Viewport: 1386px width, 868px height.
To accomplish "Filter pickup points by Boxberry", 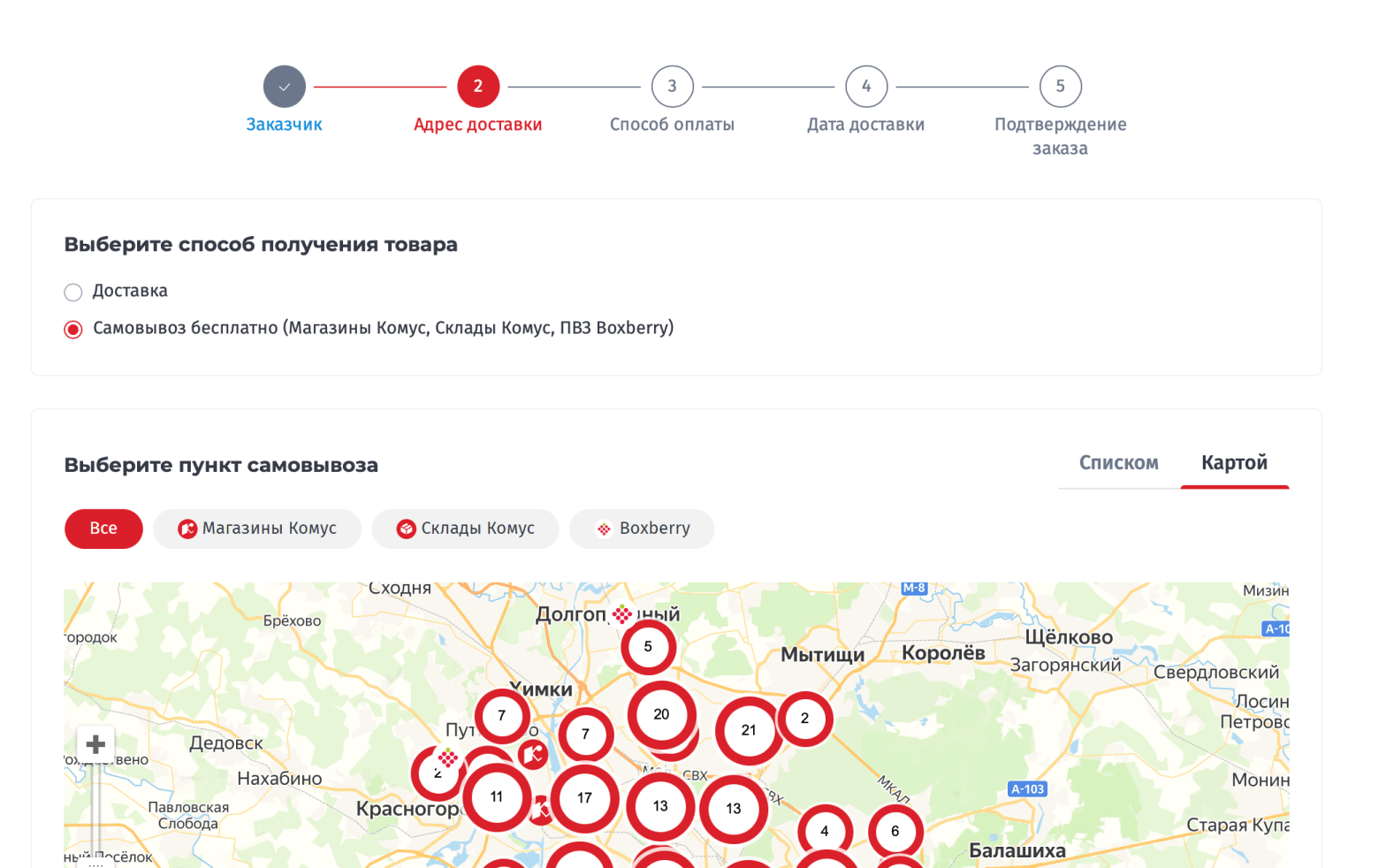I will tap(642, 529).
